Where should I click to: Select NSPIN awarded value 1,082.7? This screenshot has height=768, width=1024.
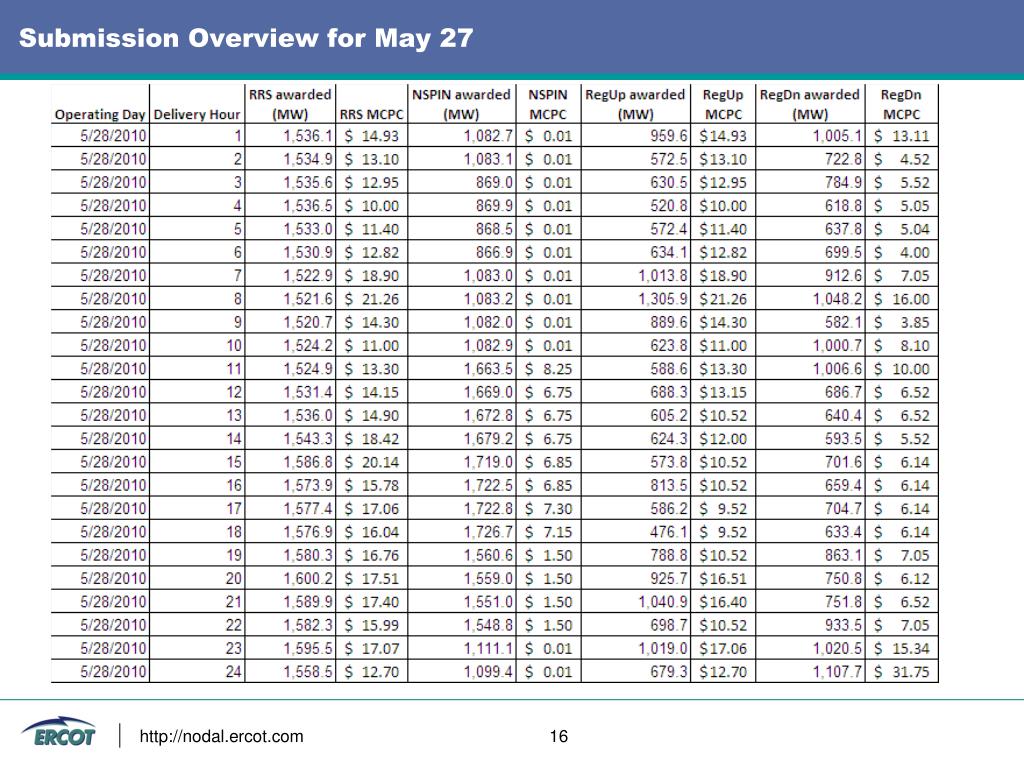(x=488, y=136)
